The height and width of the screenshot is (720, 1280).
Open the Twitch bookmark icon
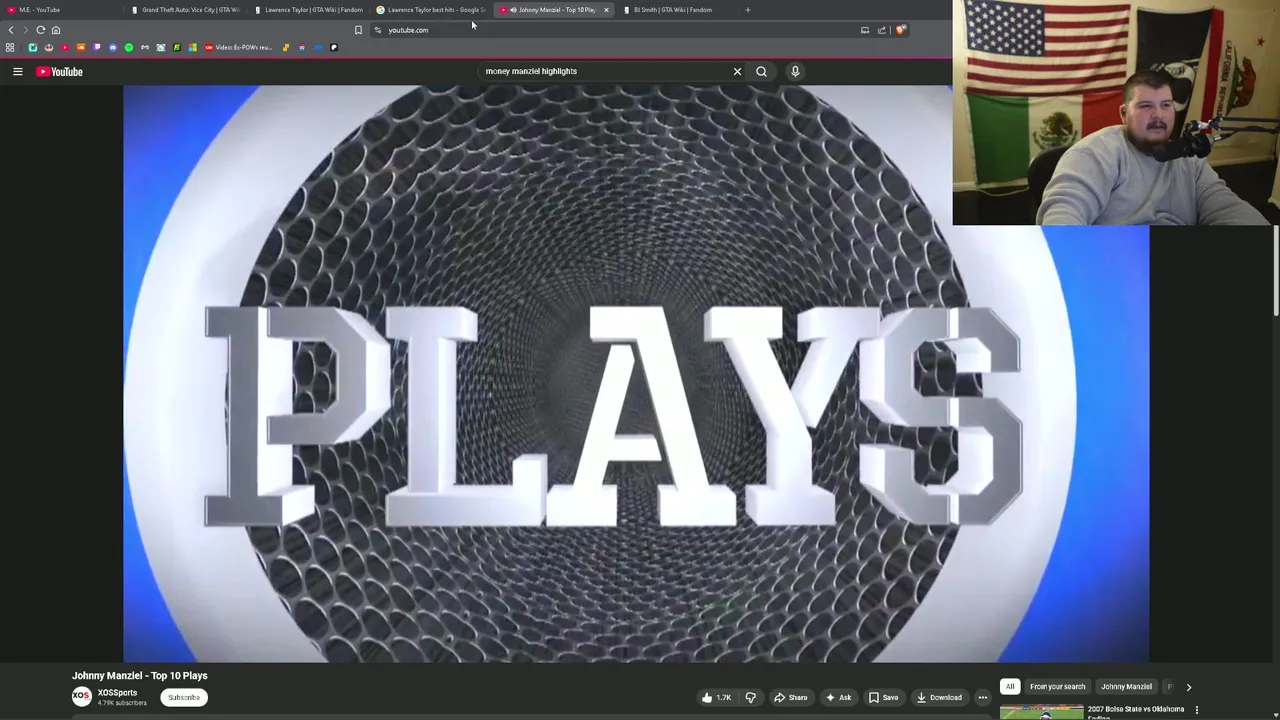pos(97,47)
